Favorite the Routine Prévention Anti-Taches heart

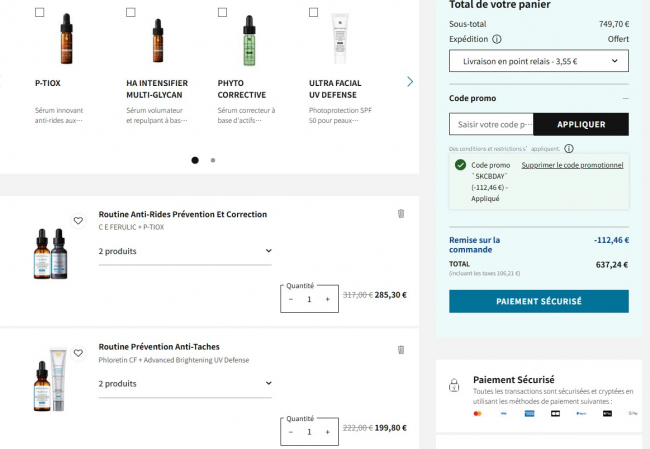78,353
